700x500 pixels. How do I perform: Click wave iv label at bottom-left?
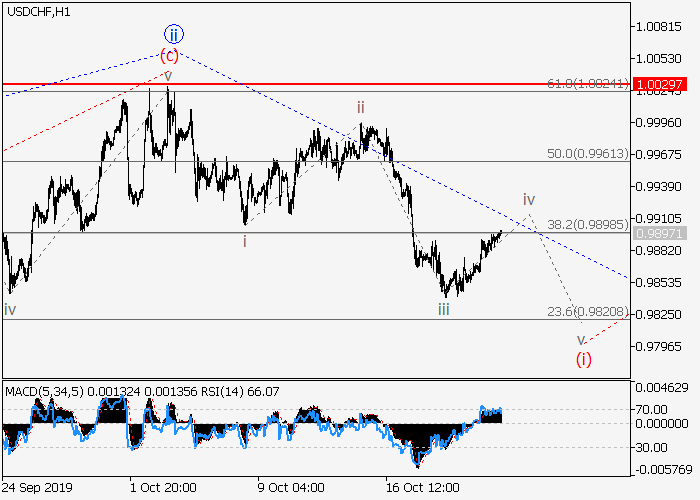(x=10, y=310)
